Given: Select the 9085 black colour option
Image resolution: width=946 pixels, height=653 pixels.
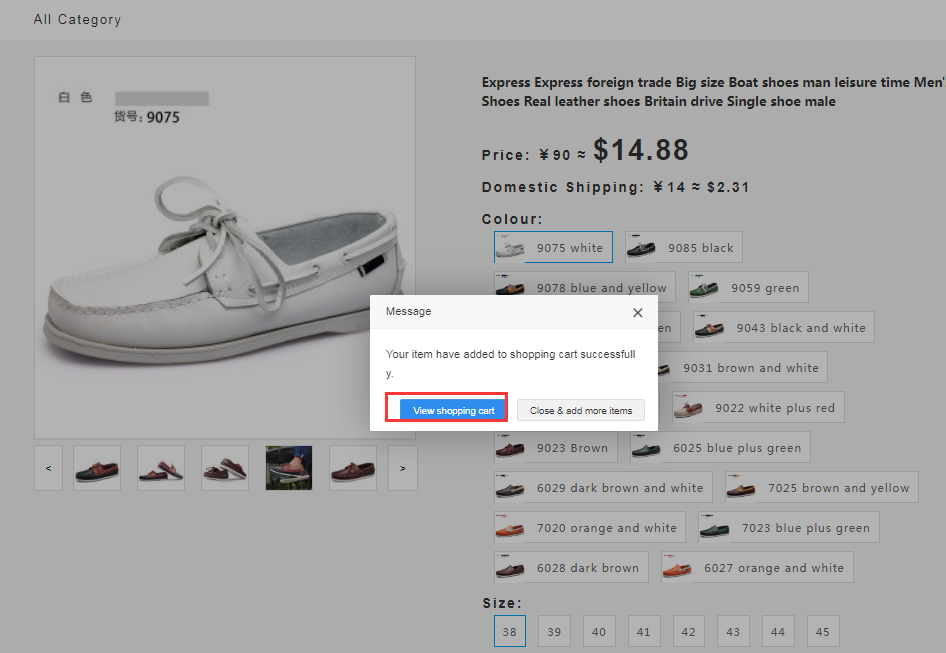Looking at the screenshot, I should [x=684, y=247].
